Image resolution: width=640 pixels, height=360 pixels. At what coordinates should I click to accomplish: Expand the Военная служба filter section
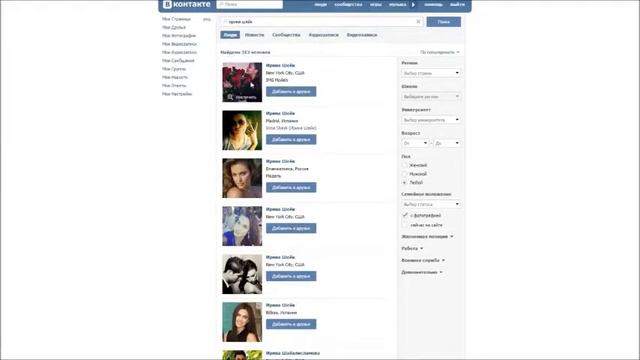pos(423,260)
